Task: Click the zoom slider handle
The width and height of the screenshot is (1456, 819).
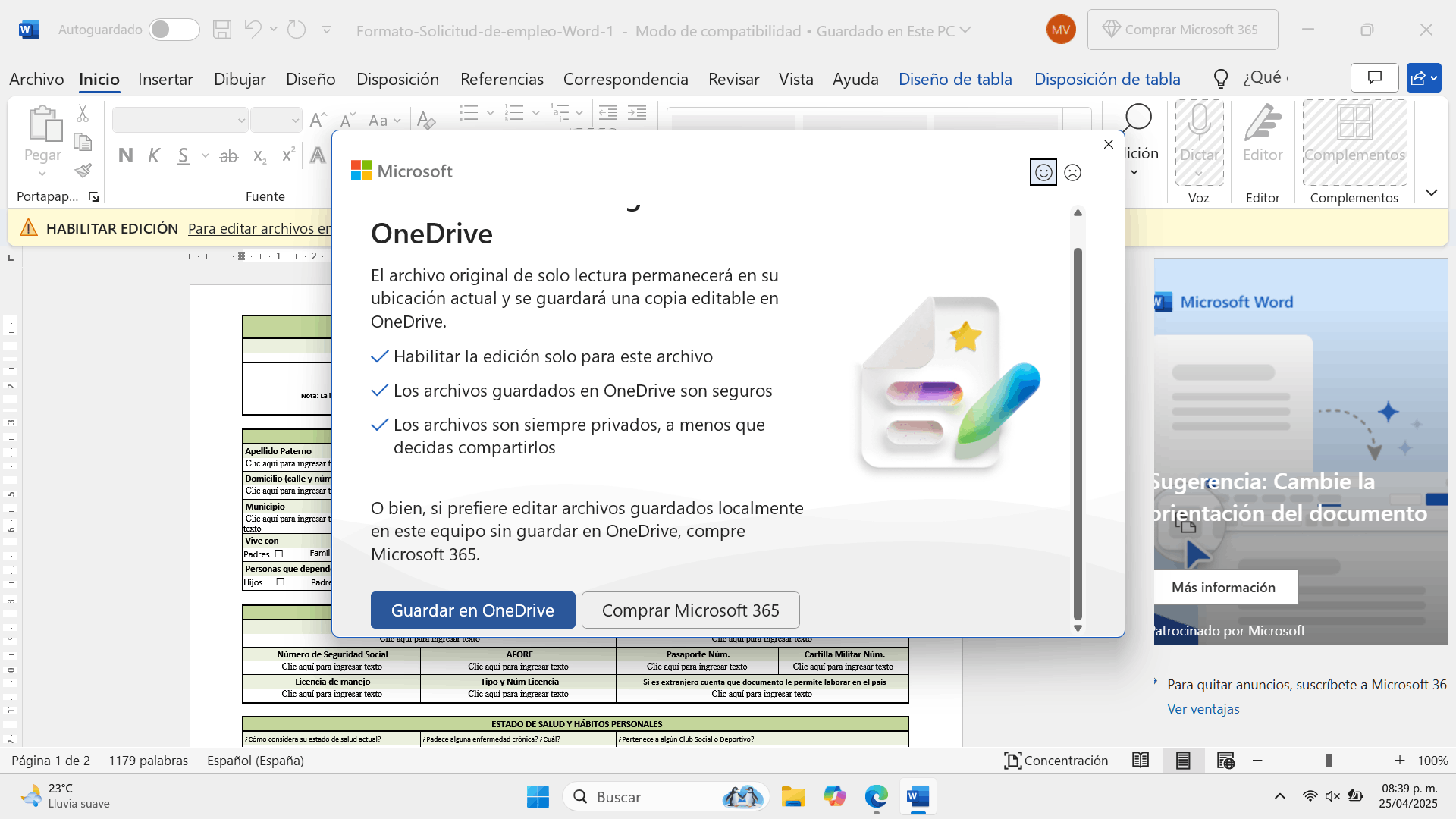Action: 1329,760
